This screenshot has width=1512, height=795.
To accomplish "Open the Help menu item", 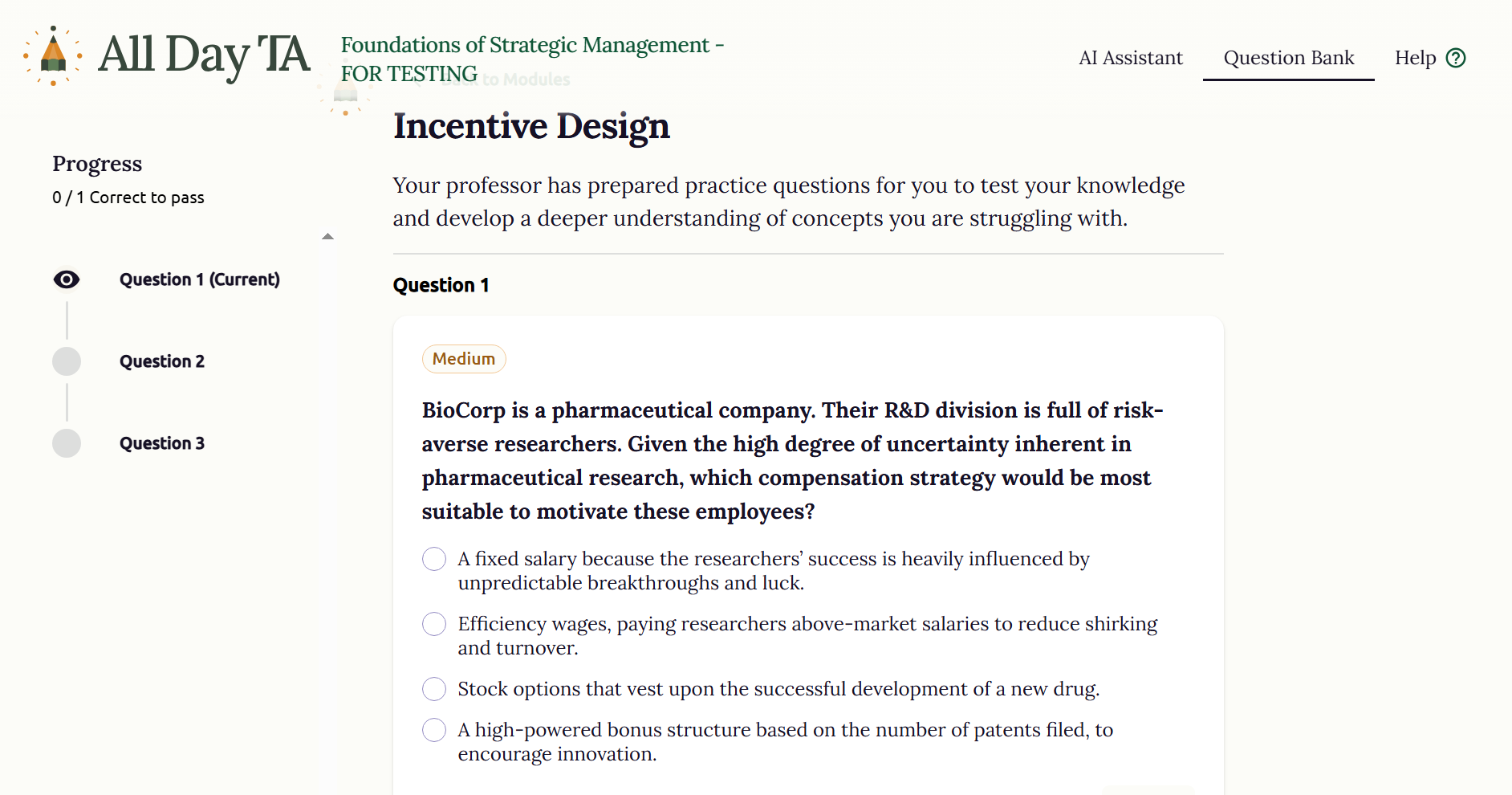I will 1417,58.
